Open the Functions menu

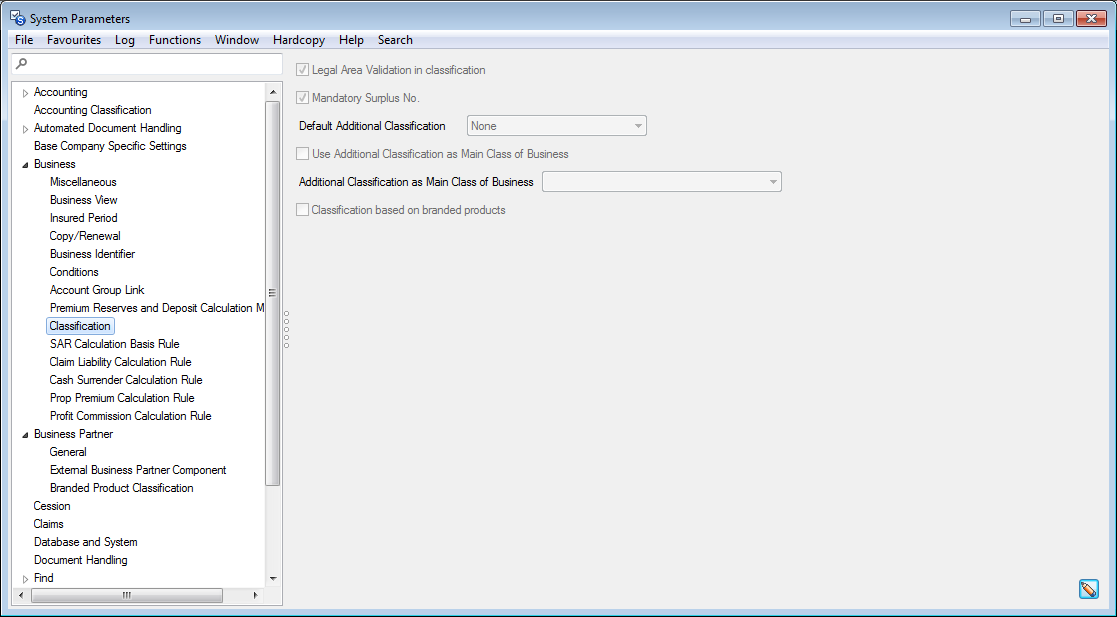(x=175, y=40)
